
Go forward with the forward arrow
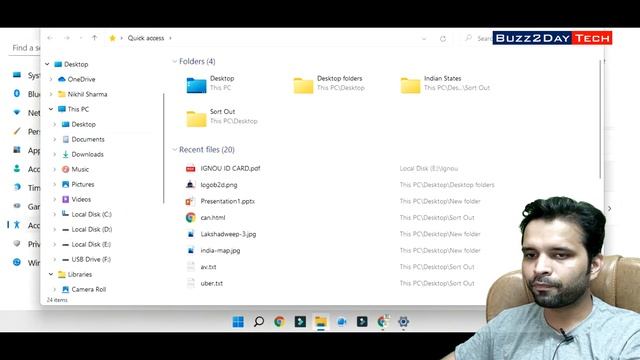pyautogui.click(x=67, y=38)
